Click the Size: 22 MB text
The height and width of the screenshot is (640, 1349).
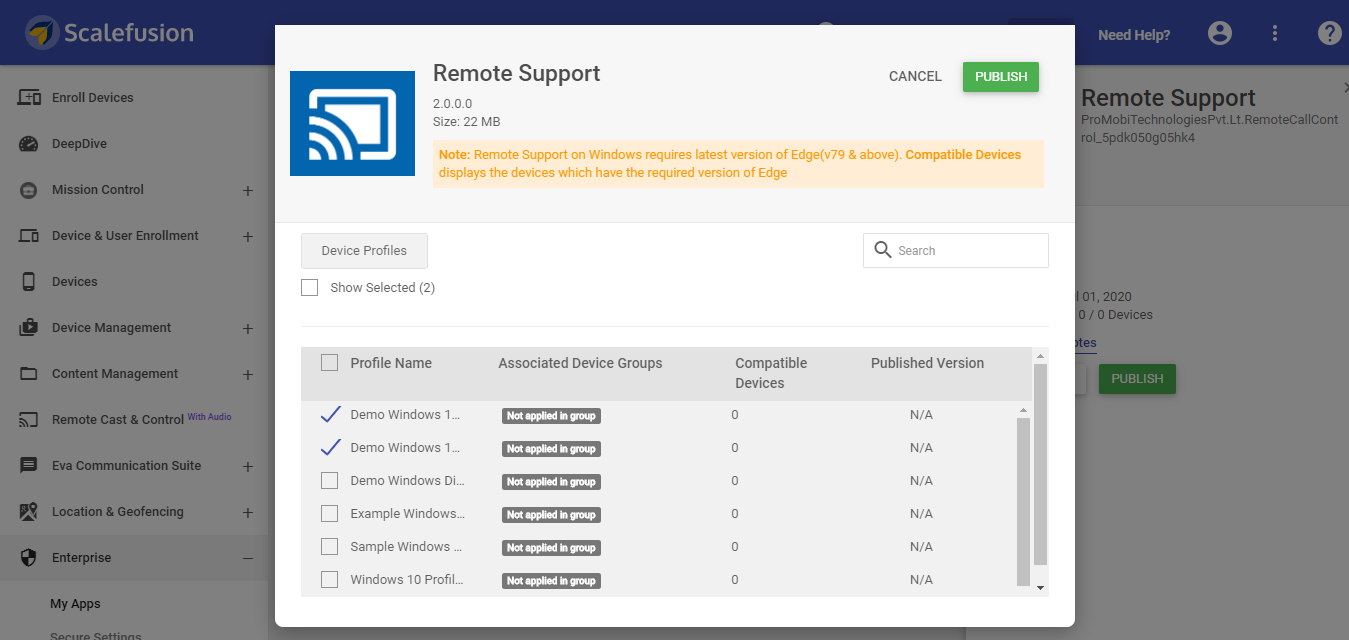coord(467,122)
